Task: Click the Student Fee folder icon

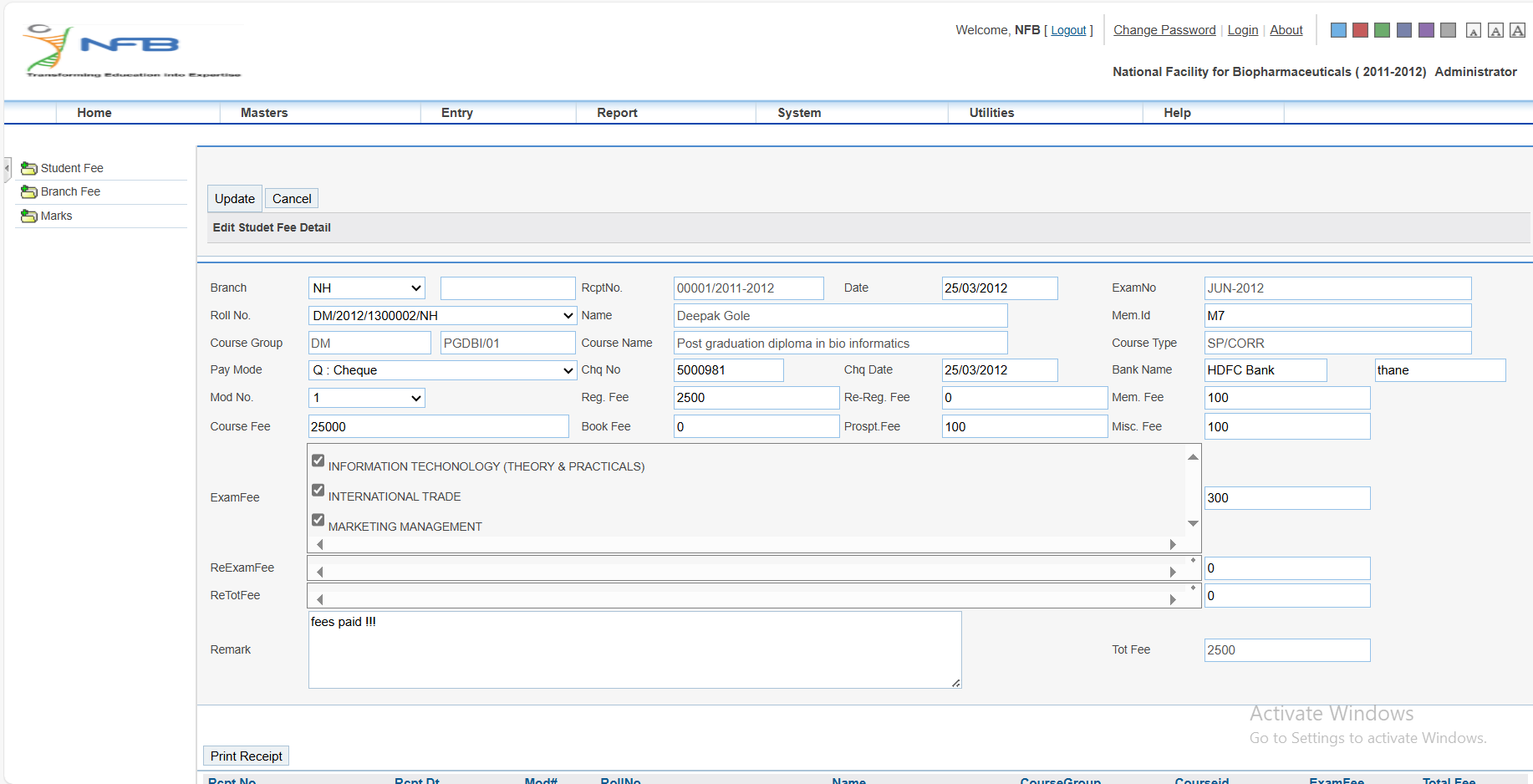Action: pos(28,168)
